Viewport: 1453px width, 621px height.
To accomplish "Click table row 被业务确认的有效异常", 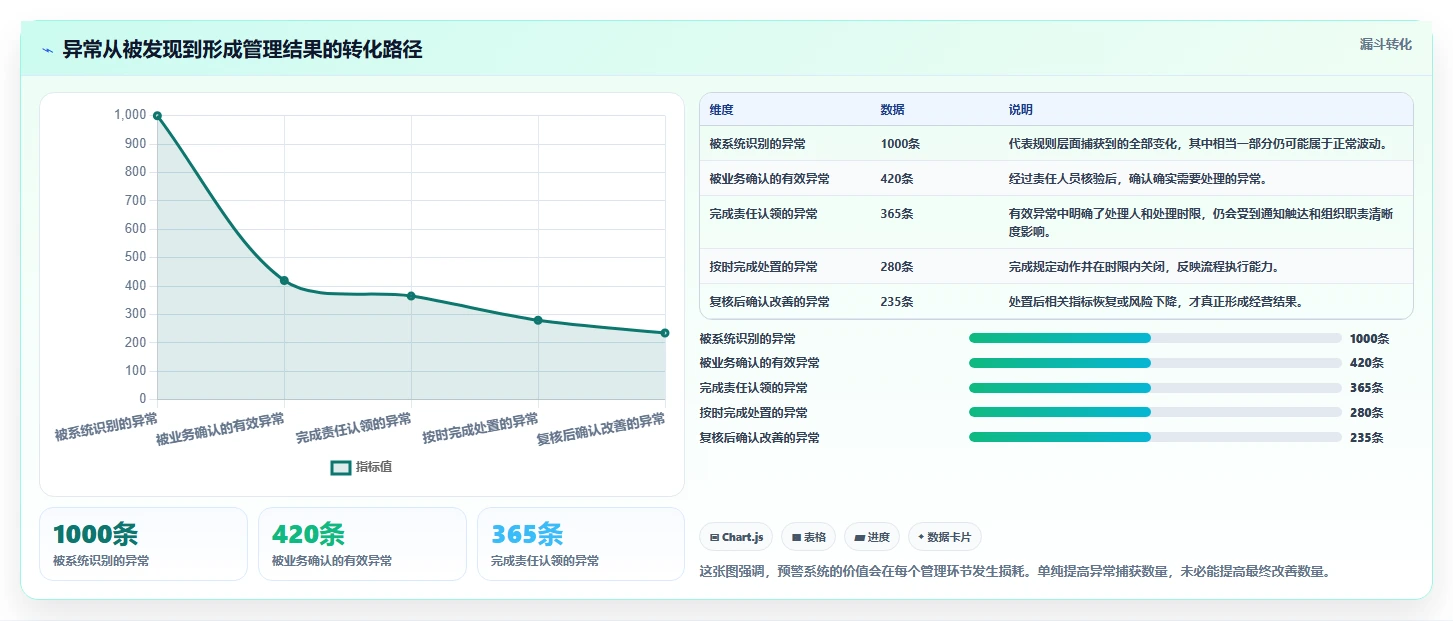I will (x=1056, y=179).
